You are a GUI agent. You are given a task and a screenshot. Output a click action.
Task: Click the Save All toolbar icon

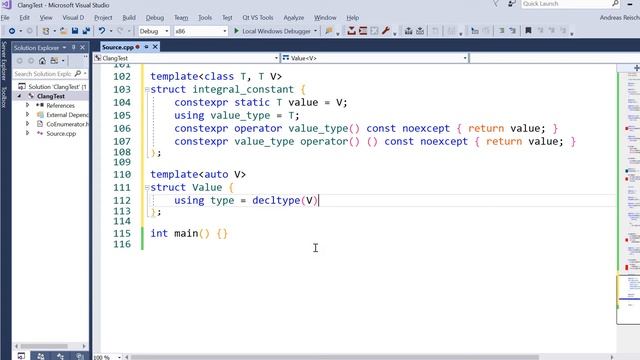tap(86, 31)
